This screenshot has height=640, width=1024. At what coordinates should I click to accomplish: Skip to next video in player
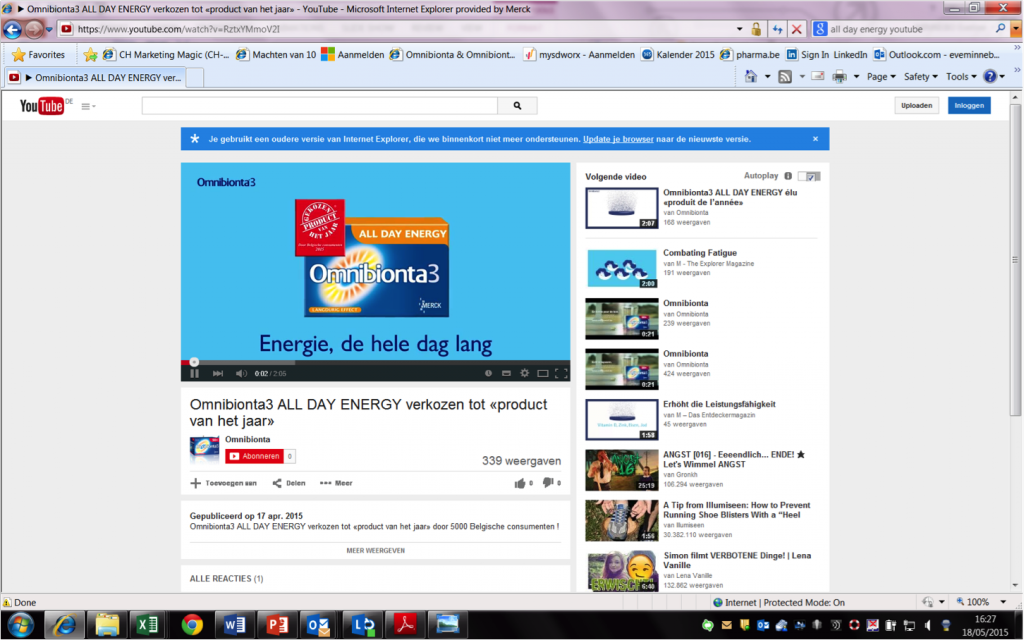tap(217, 374)
